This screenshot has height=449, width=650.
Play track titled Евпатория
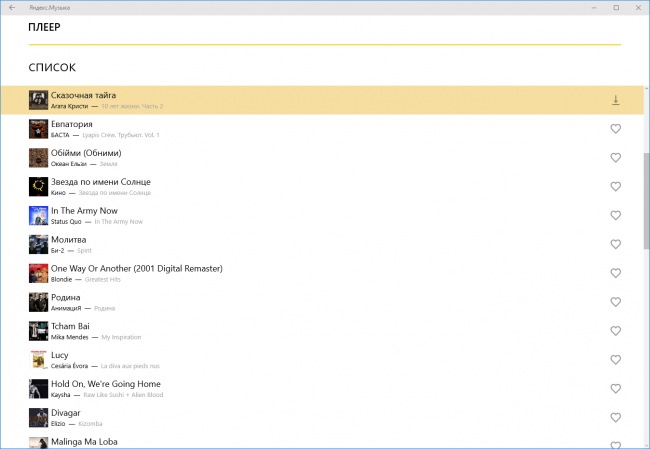click(72, 124)
